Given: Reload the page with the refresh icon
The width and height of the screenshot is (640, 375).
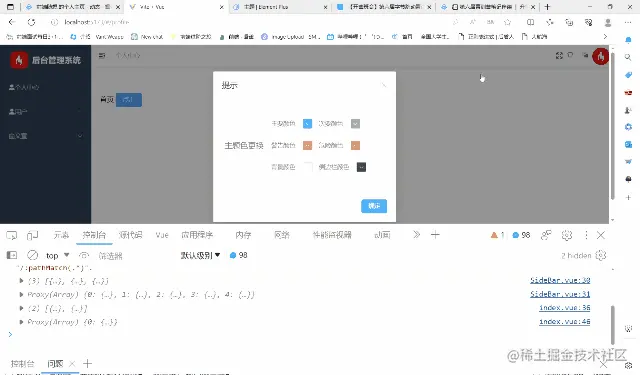Looking at the screenshot, I should [x=31, y=22].
